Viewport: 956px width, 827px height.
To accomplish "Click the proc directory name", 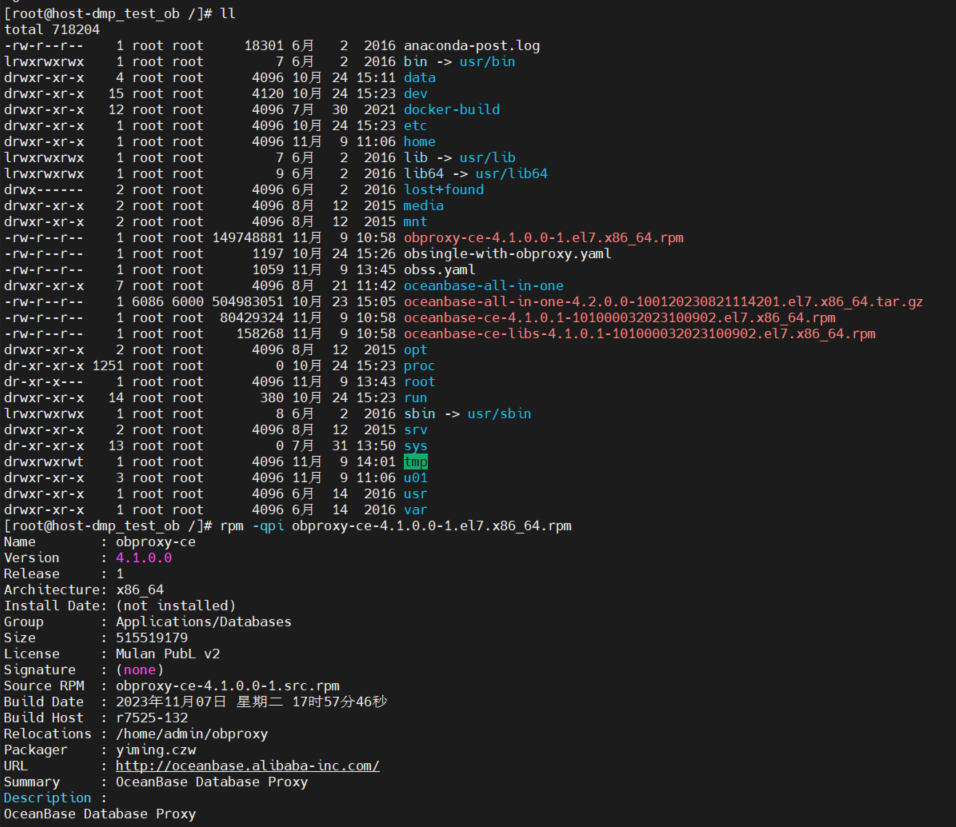I will 419,366.
